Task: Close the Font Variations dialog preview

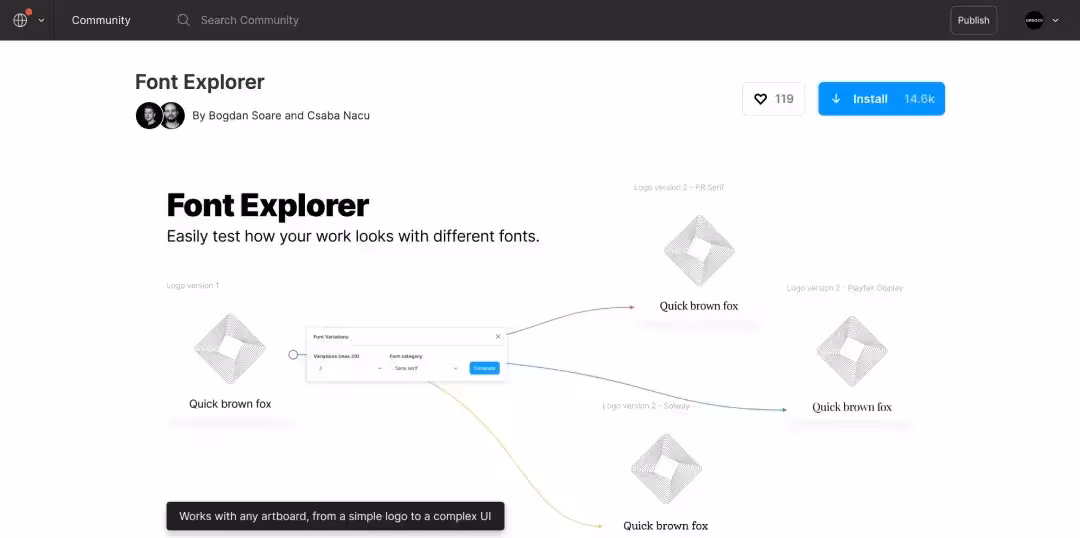Action: [498, 336]
